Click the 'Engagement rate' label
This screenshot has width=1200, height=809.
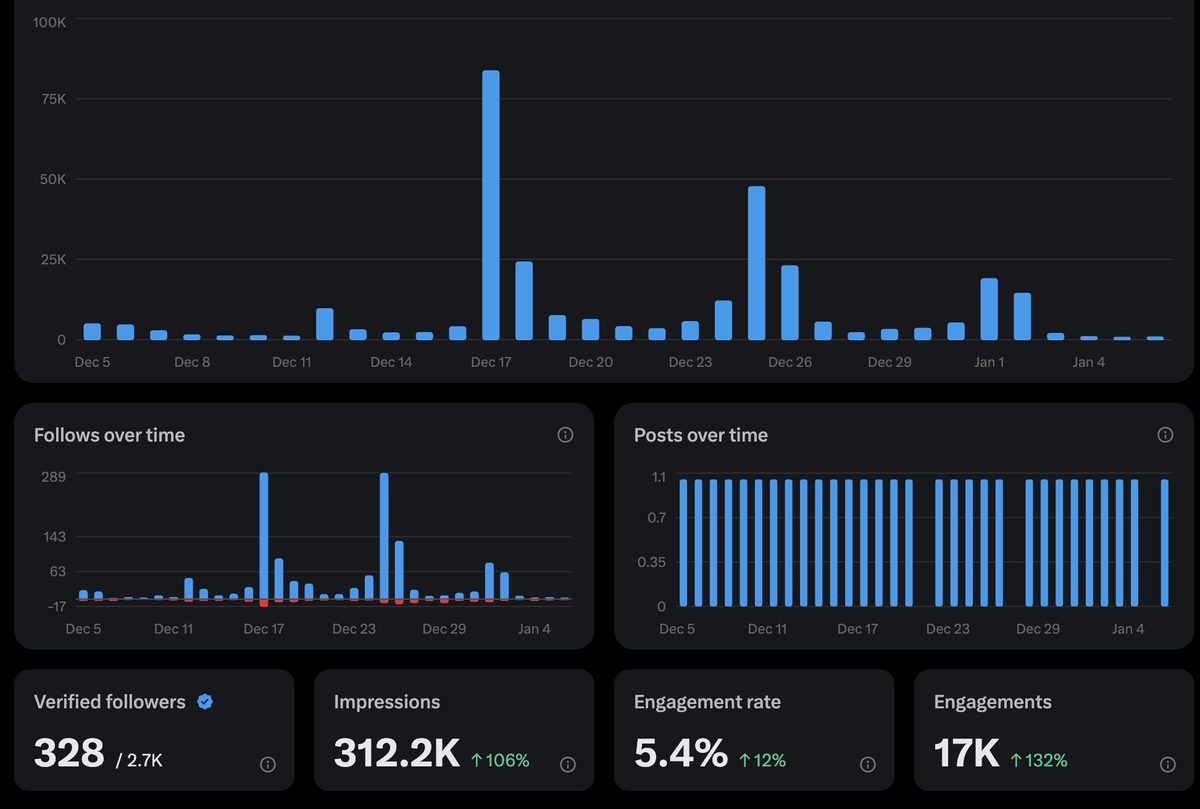click(x=708, y=702)
